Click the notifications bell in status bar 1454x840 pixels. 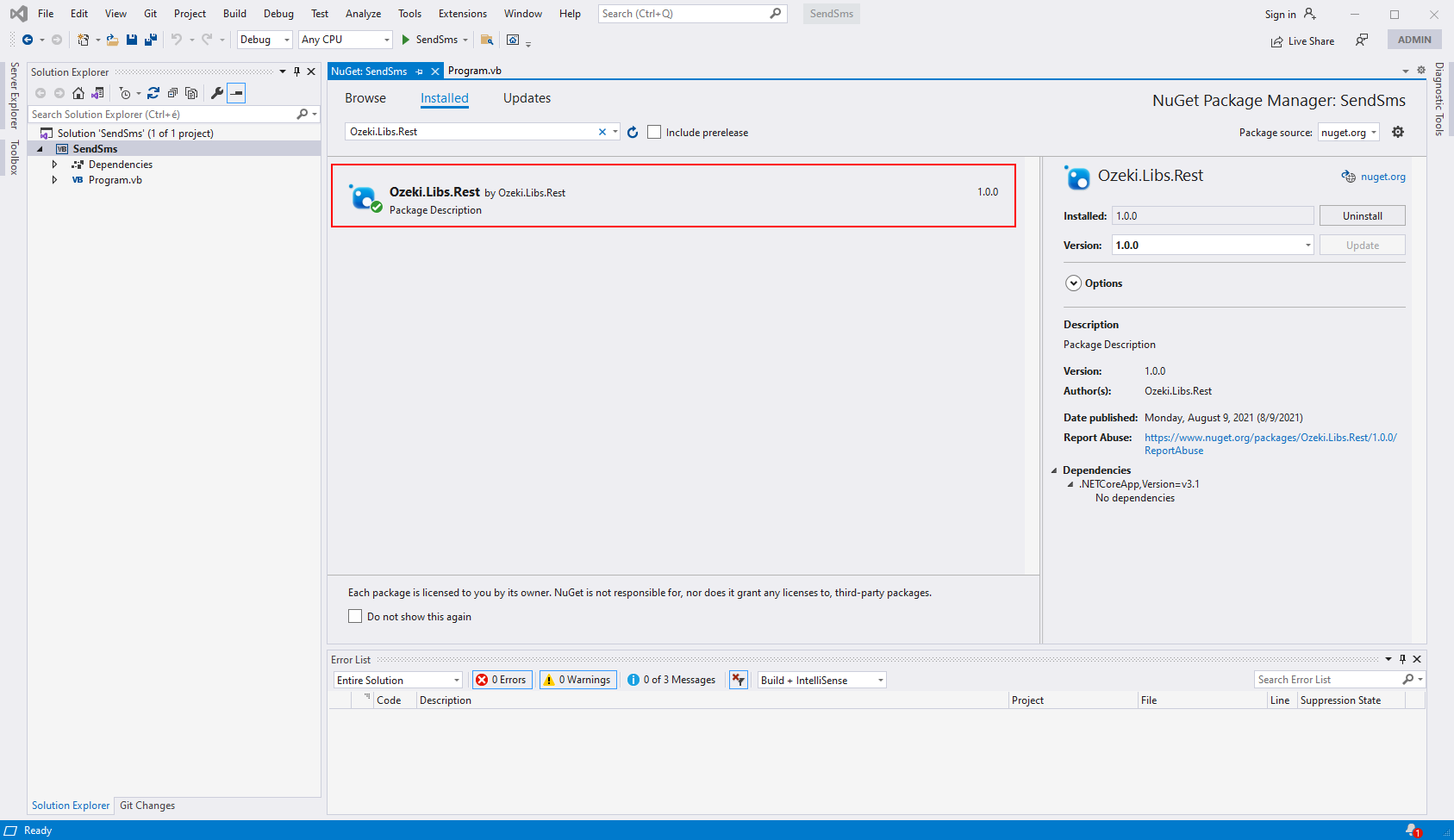click(1413, 831)
